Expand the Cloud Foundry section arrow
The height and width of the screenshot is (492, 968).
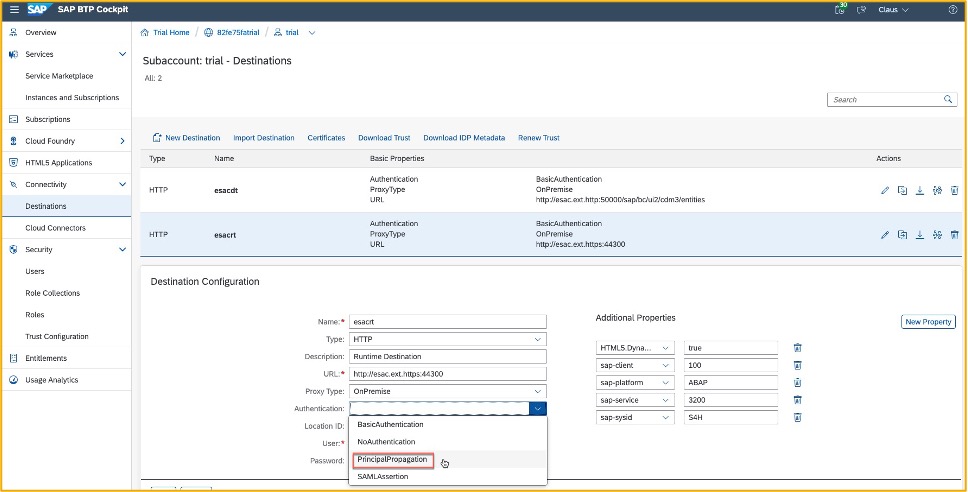tap(122, 141)
